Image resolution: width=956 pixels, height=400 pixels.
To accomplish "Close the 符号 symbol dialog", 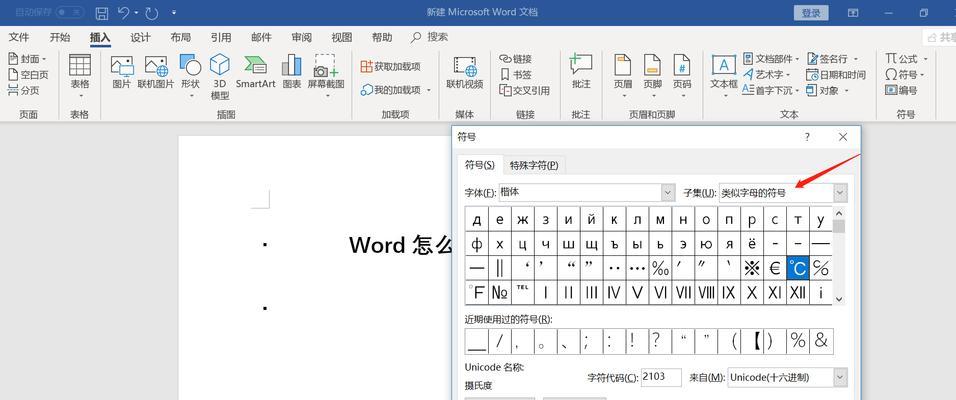I will point(843,137).
